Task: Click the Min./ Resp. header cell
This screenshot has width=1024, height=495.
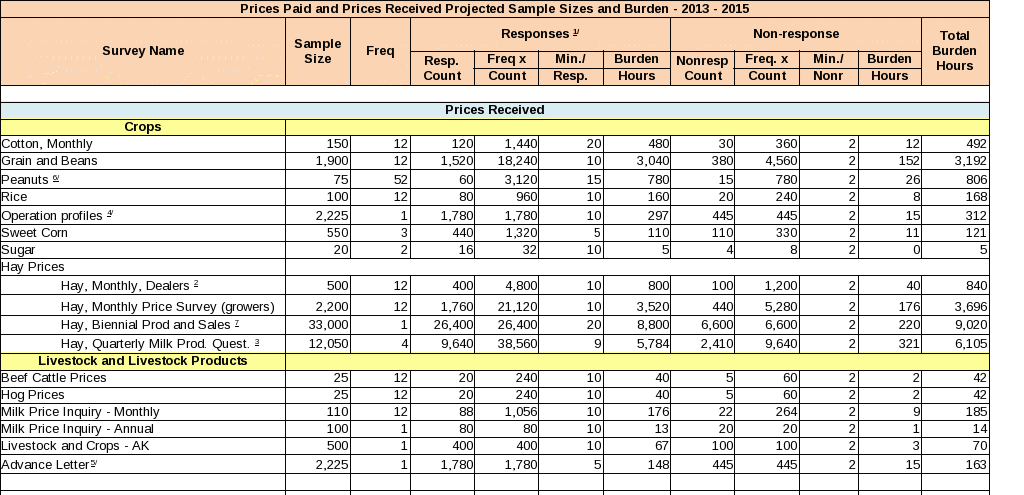Action: click(x=570, y=67)
